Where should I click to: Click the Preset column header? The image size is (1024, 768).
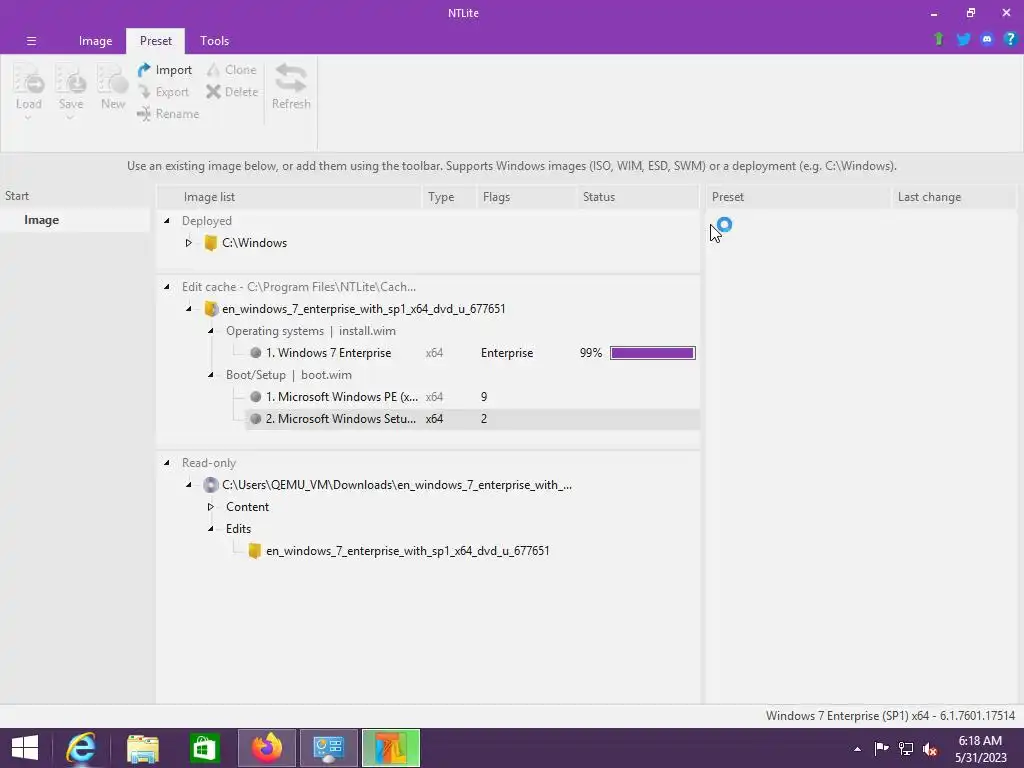[798, 197]
